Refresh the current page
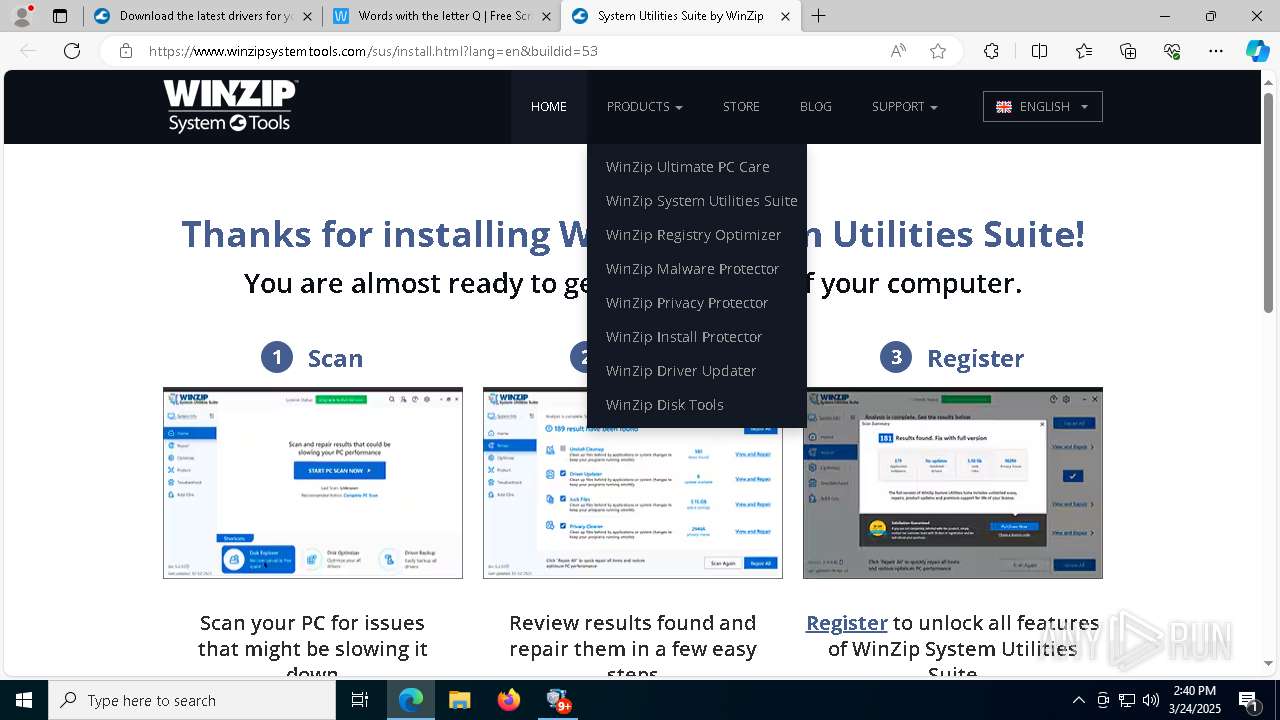 click(72, 51)
